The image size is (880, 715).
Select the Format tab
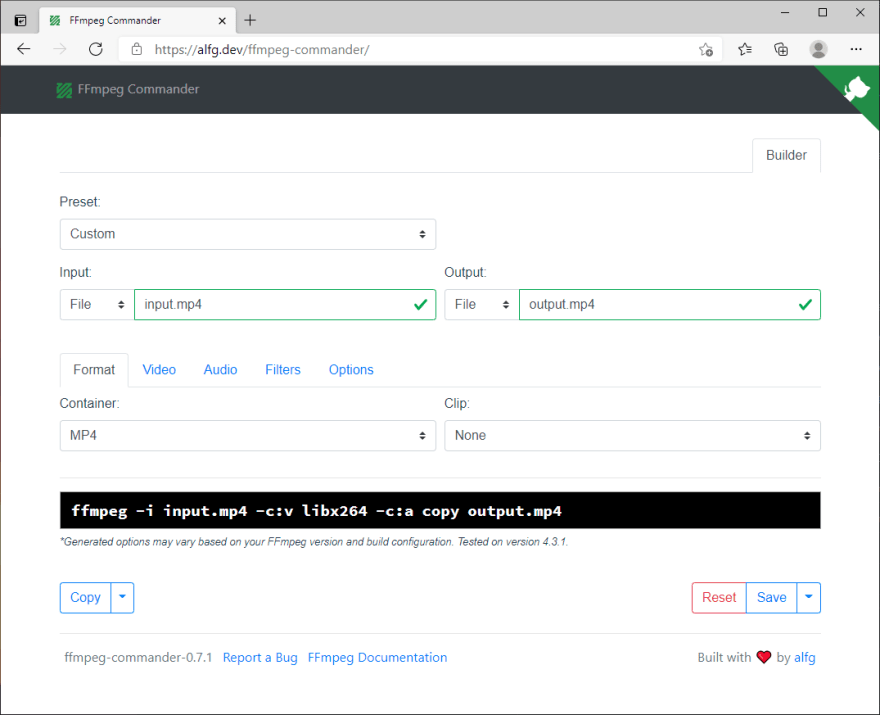coord(94,370)
